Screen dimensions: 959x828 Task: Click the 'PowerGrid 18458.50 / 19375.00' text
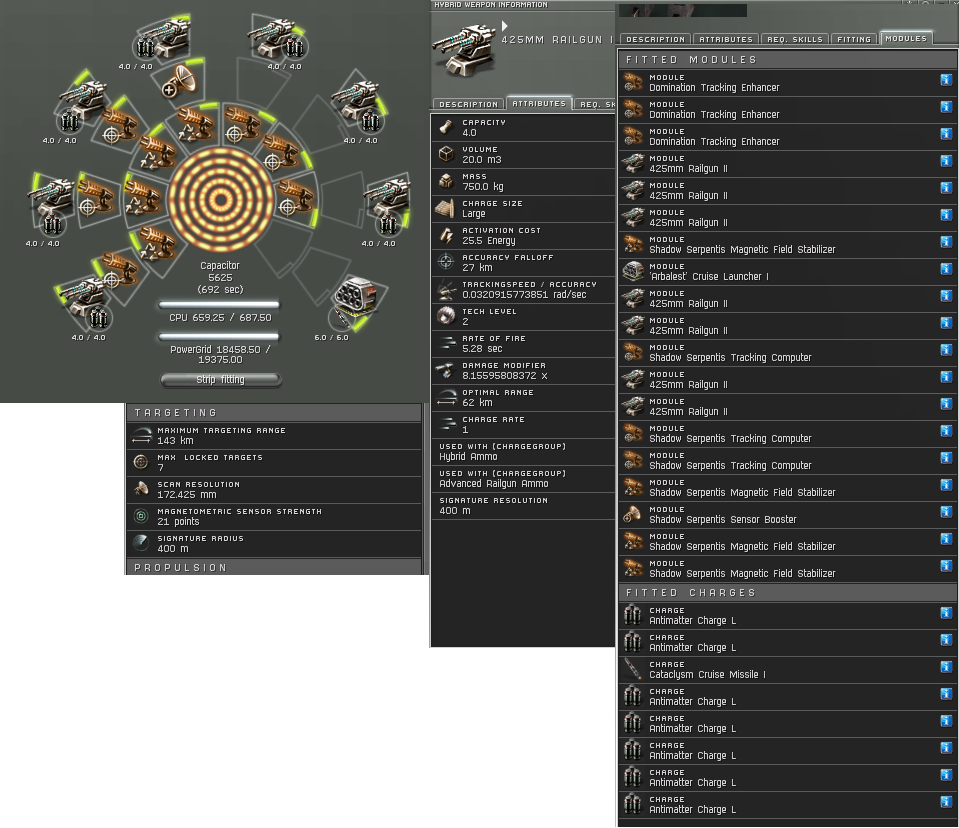click(x=220, y=355)
